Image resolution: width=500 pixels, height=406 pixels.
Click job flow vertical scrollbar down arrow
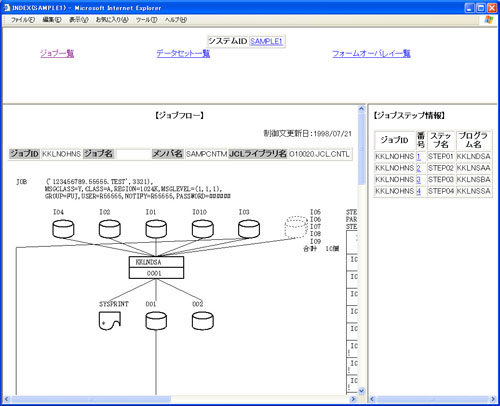click(361, 391)
